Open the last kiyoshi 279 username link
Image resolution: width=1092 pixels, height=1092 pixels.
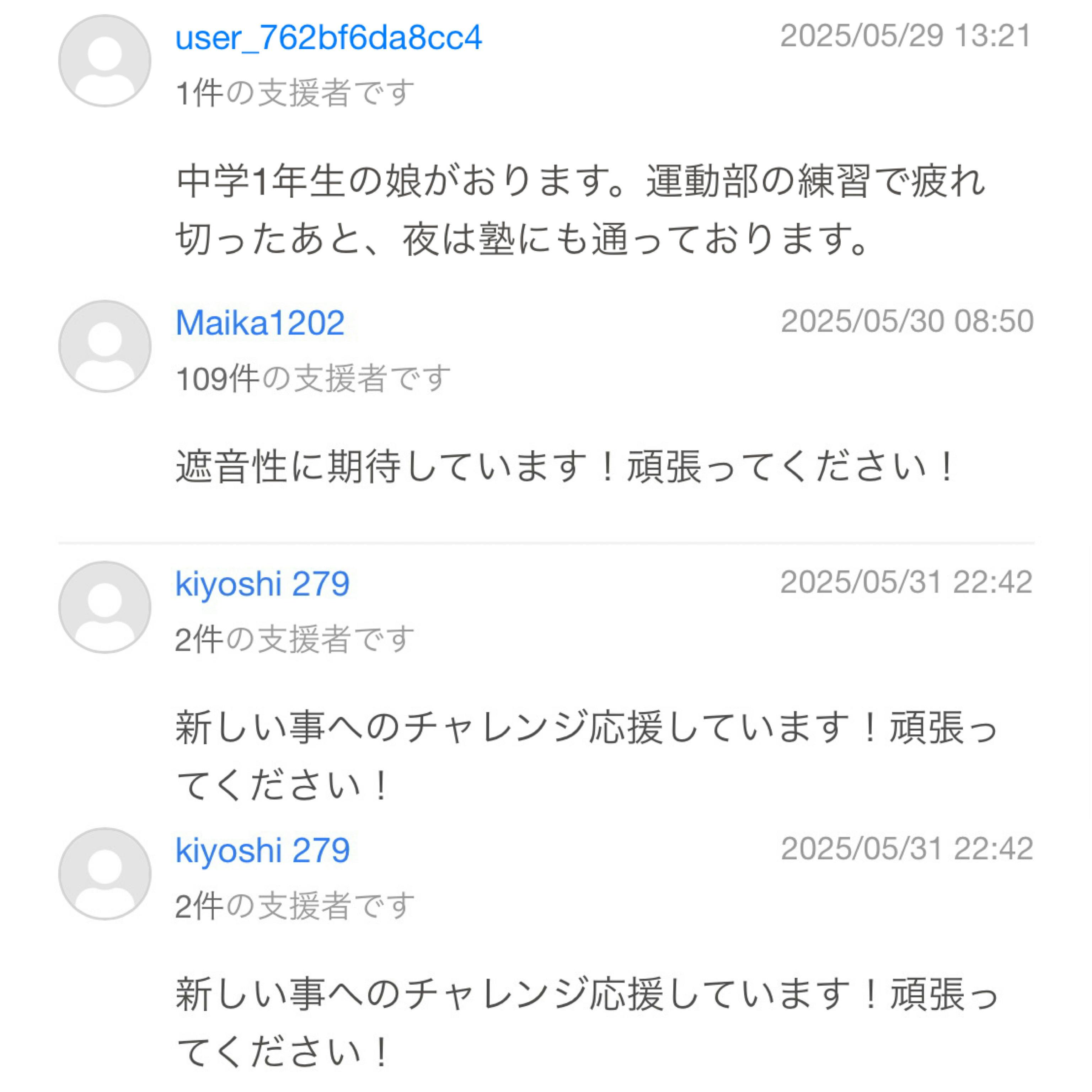262,850
